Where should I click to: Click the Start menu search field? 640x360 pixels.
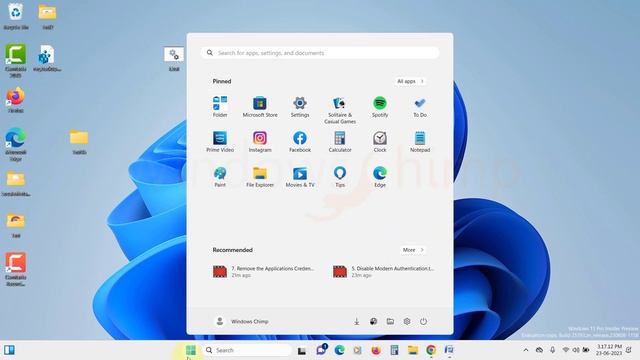click(320, 53)
